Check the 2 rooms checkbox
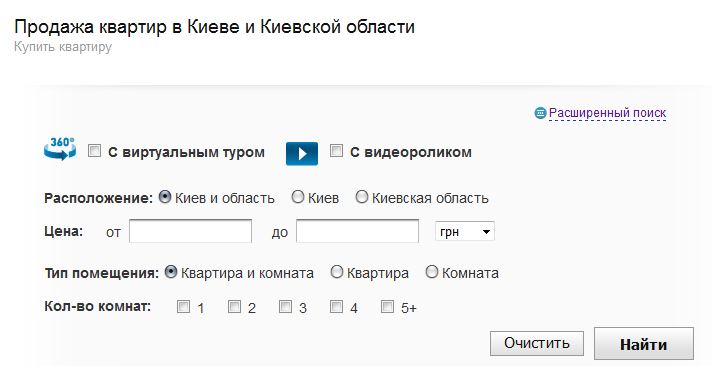The height and width of the screenshot is (366, 712). (234, 307)
